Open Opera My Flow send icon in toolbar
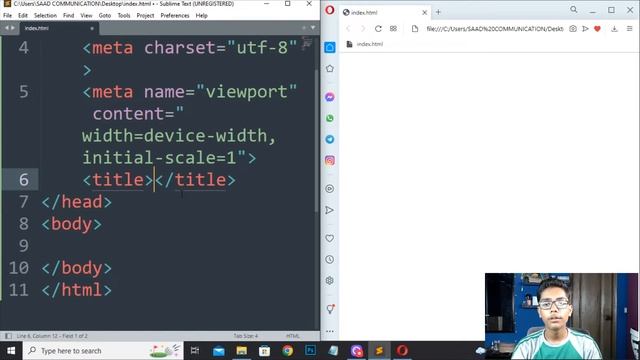The width and height of the screenshot is (640, 360). click(x=585, y=29)
